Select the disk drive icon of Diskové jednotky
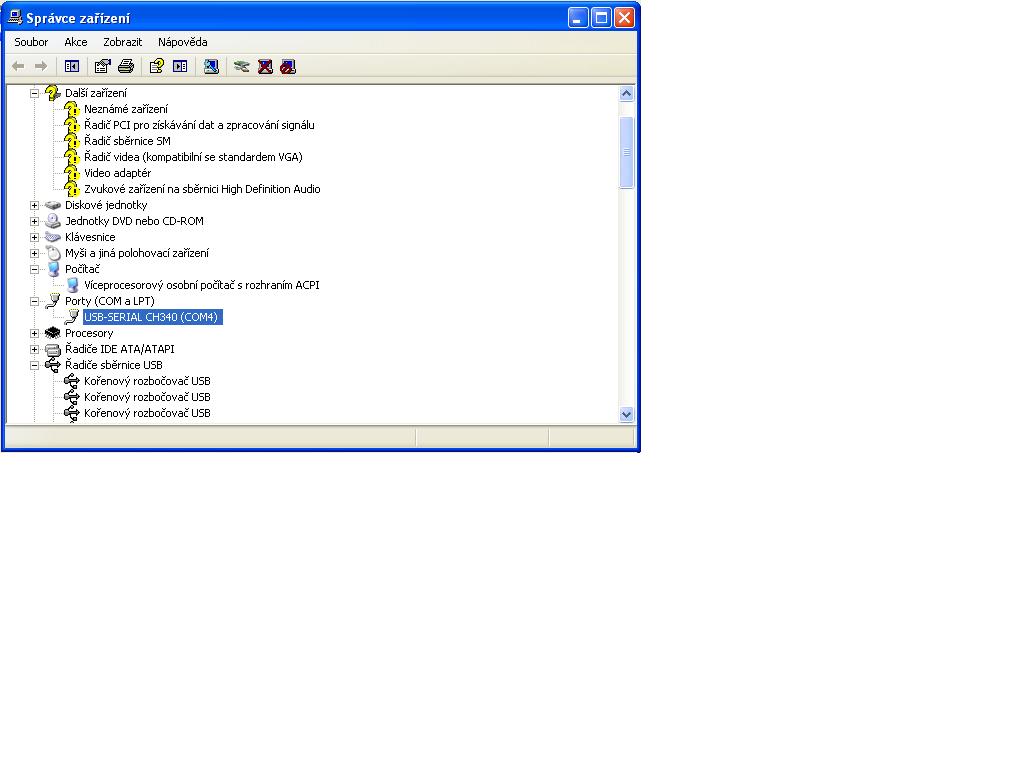 53,205
